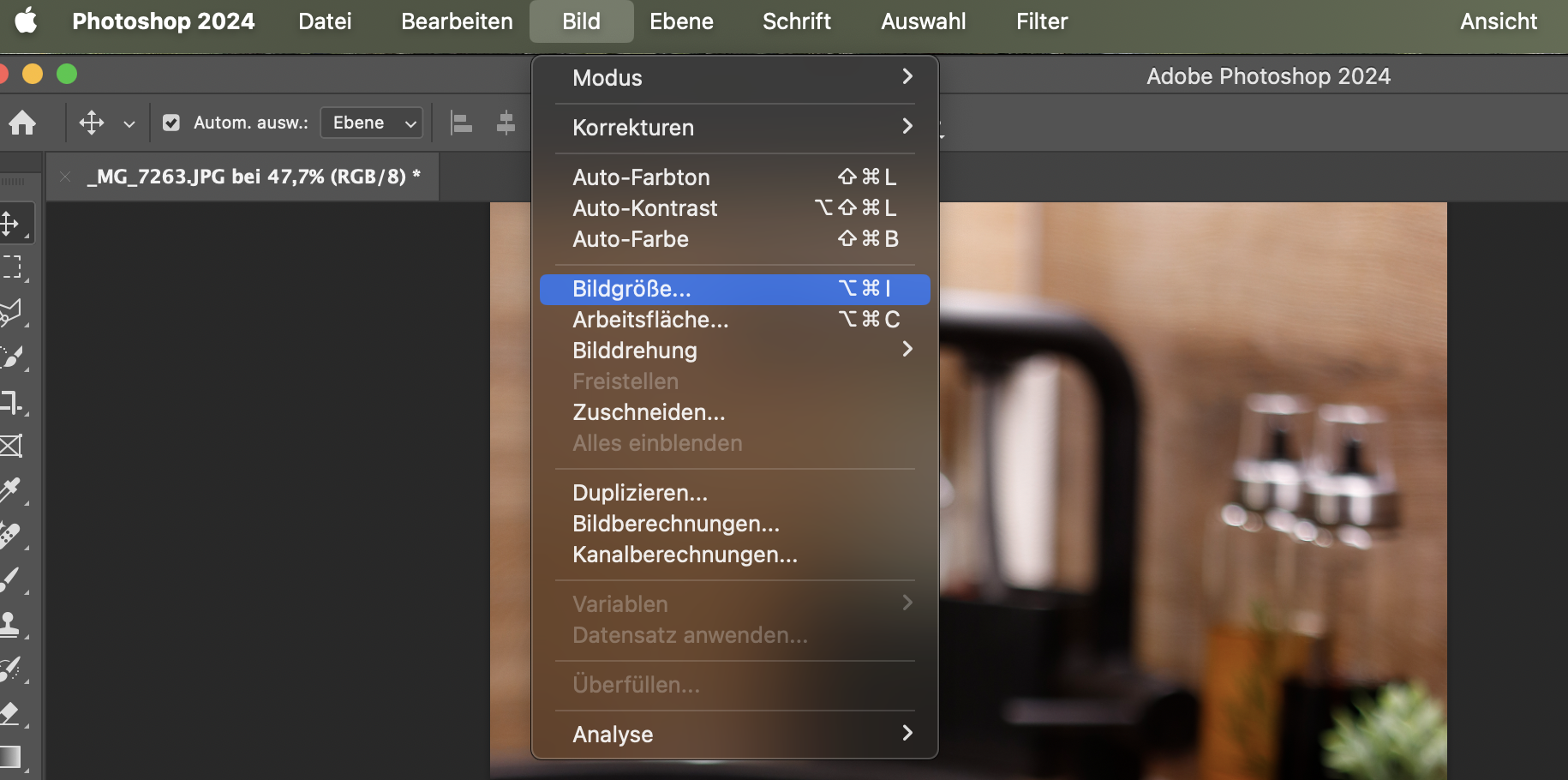This screenshot has width=1568, height=780.
Task: Open the Ebene menu
Action: (681, 21)
